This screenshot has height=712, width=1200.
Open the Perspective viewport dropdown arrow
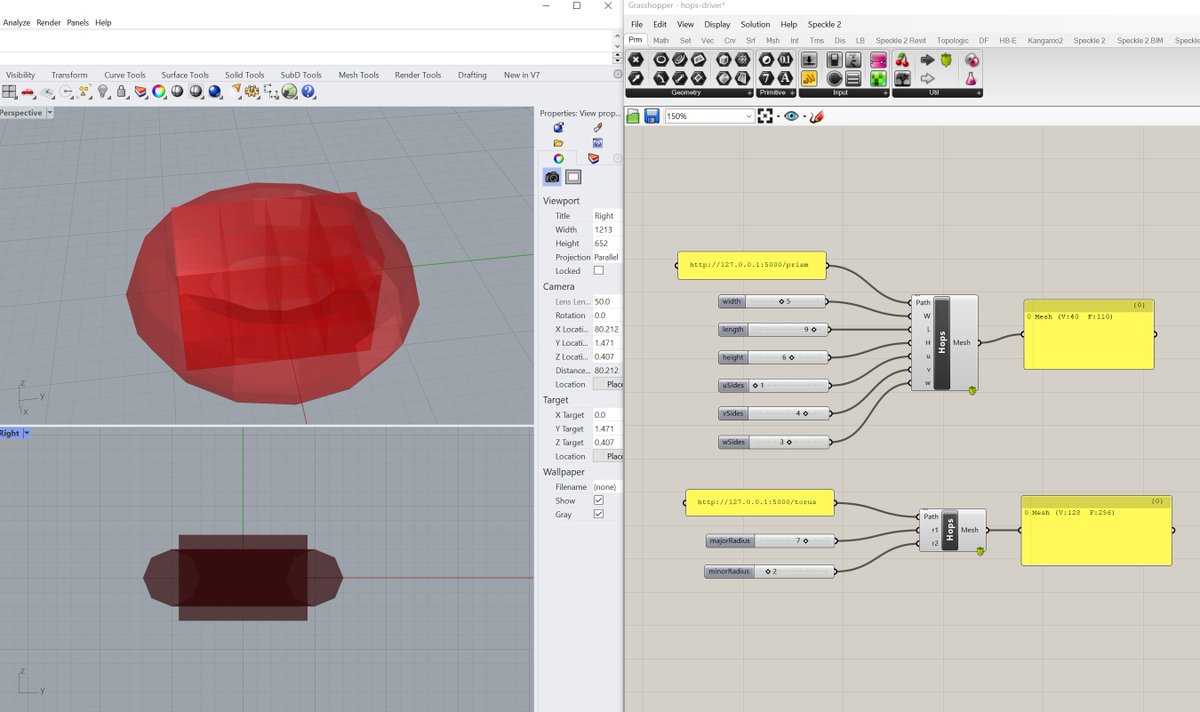50,113
